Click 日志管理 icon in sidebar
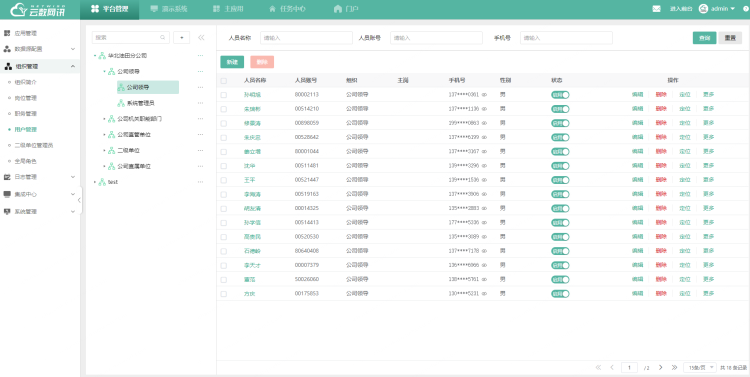Image resolution: width=750 pixels, height=377 pixels. (7, 177)
